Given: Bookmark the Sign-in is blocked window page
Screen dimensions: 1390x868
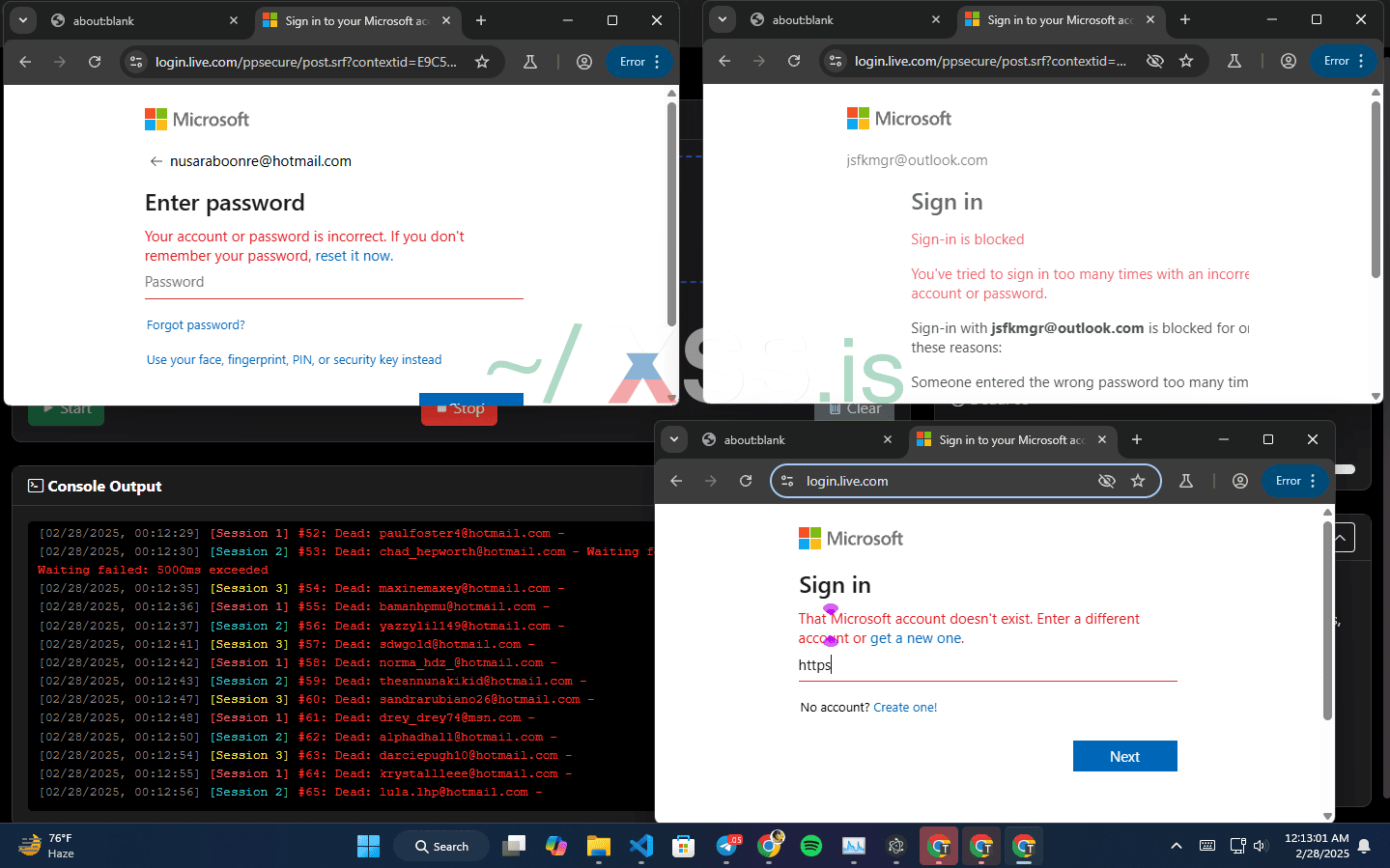Looking at the screenshot, I should click(1186, 61).
